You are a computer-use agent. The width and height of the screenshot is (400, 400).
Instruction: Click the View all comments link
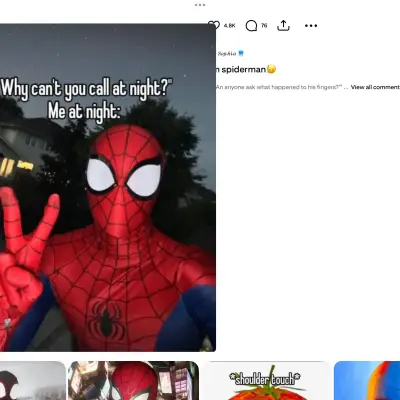point(375,87)
